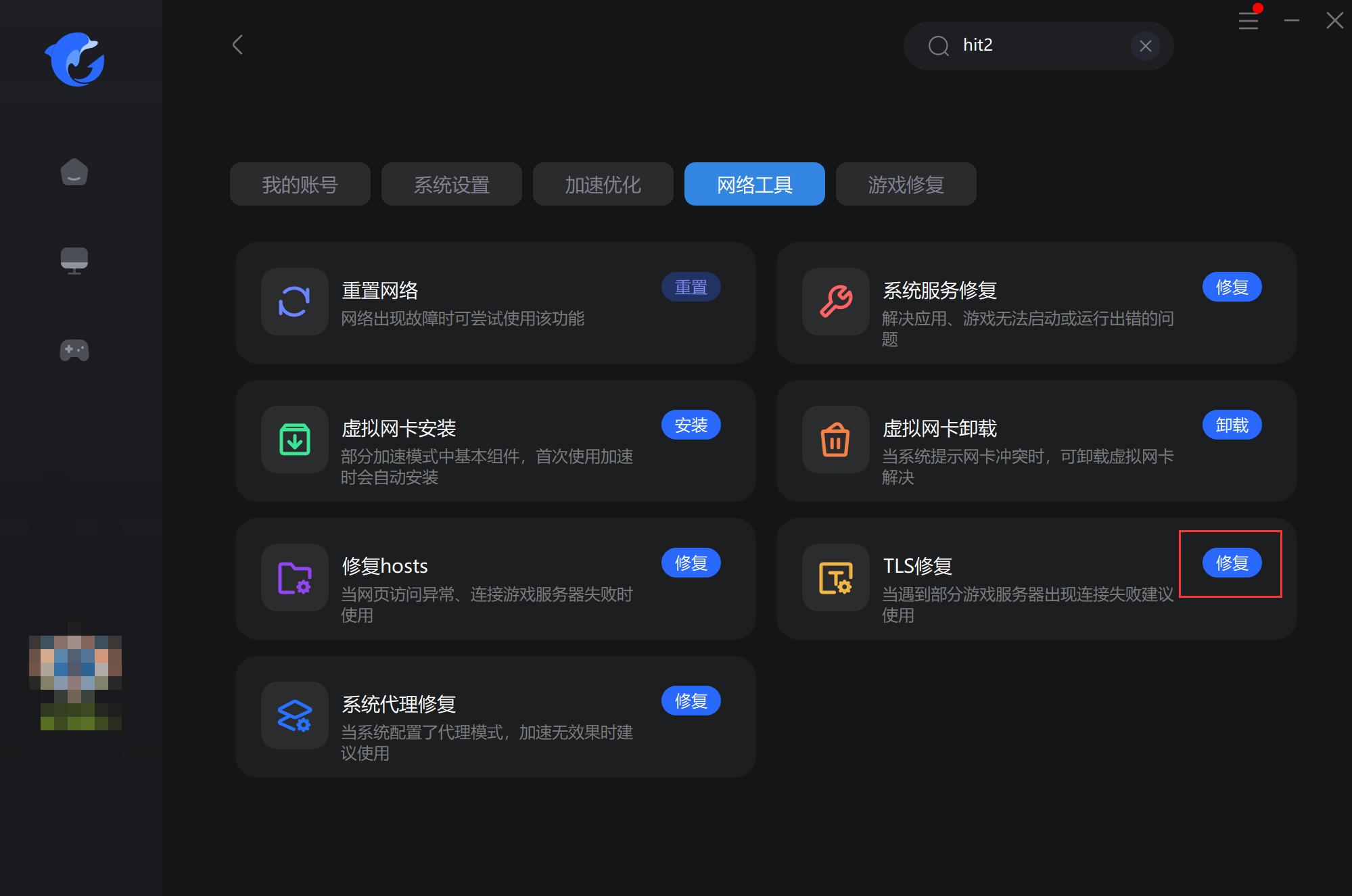
Task: Clear the hit2 search text with the X
Action: [x=1145, y=45]
